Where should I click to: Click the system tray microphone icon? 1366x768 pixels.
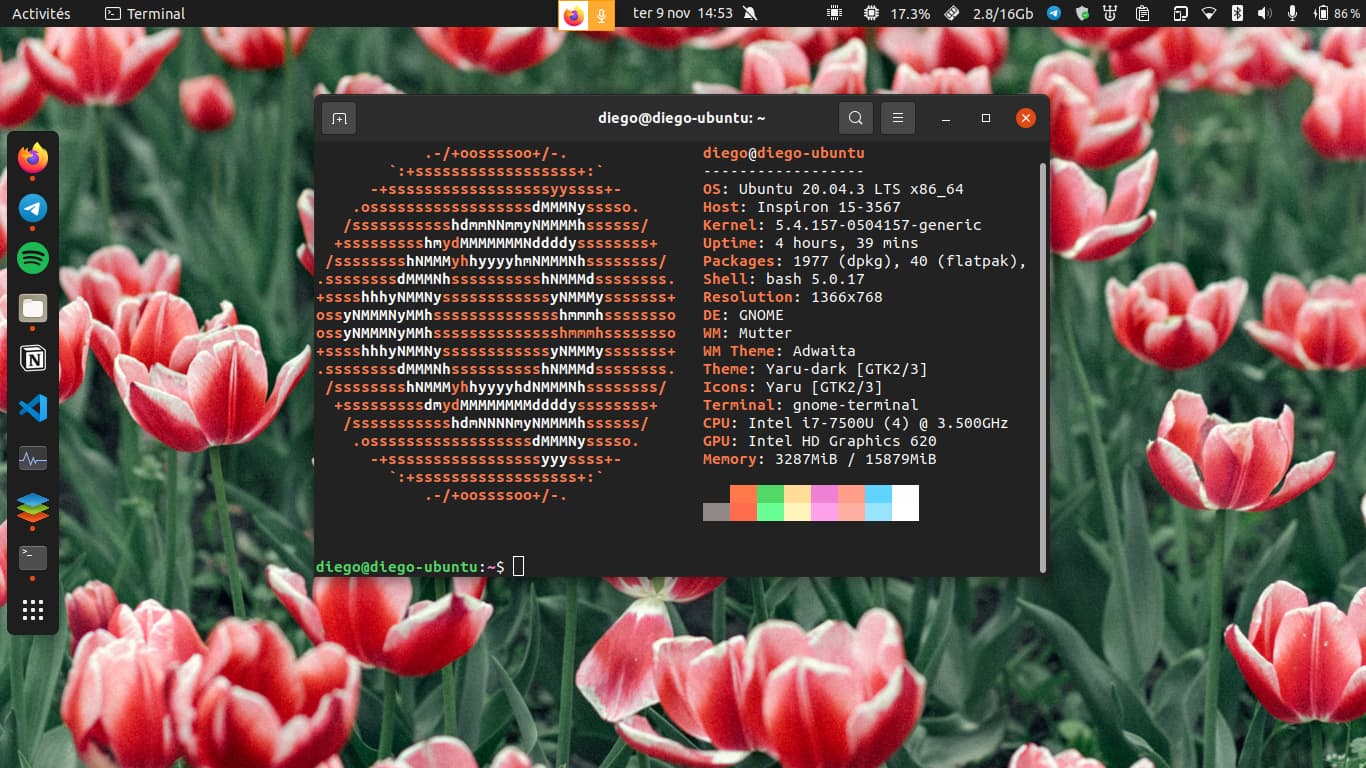[x=1292, y=14]
